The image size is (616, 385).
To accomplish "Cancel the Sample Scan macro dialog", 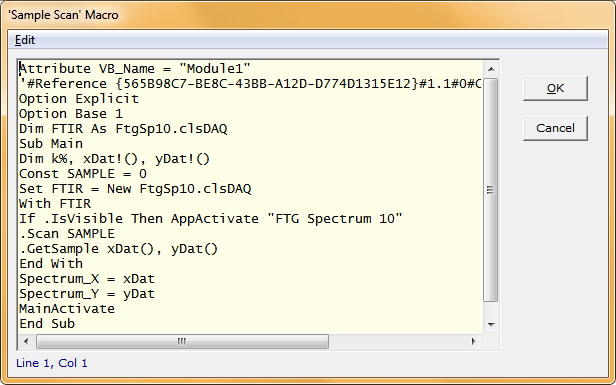I will click(555, 128).
